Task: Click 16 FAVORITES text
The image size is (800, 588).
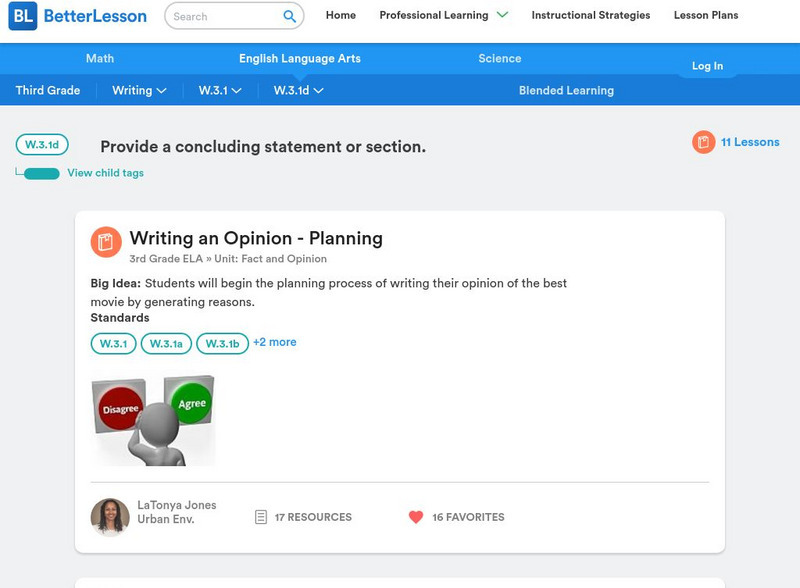Action: pos(468,517)
